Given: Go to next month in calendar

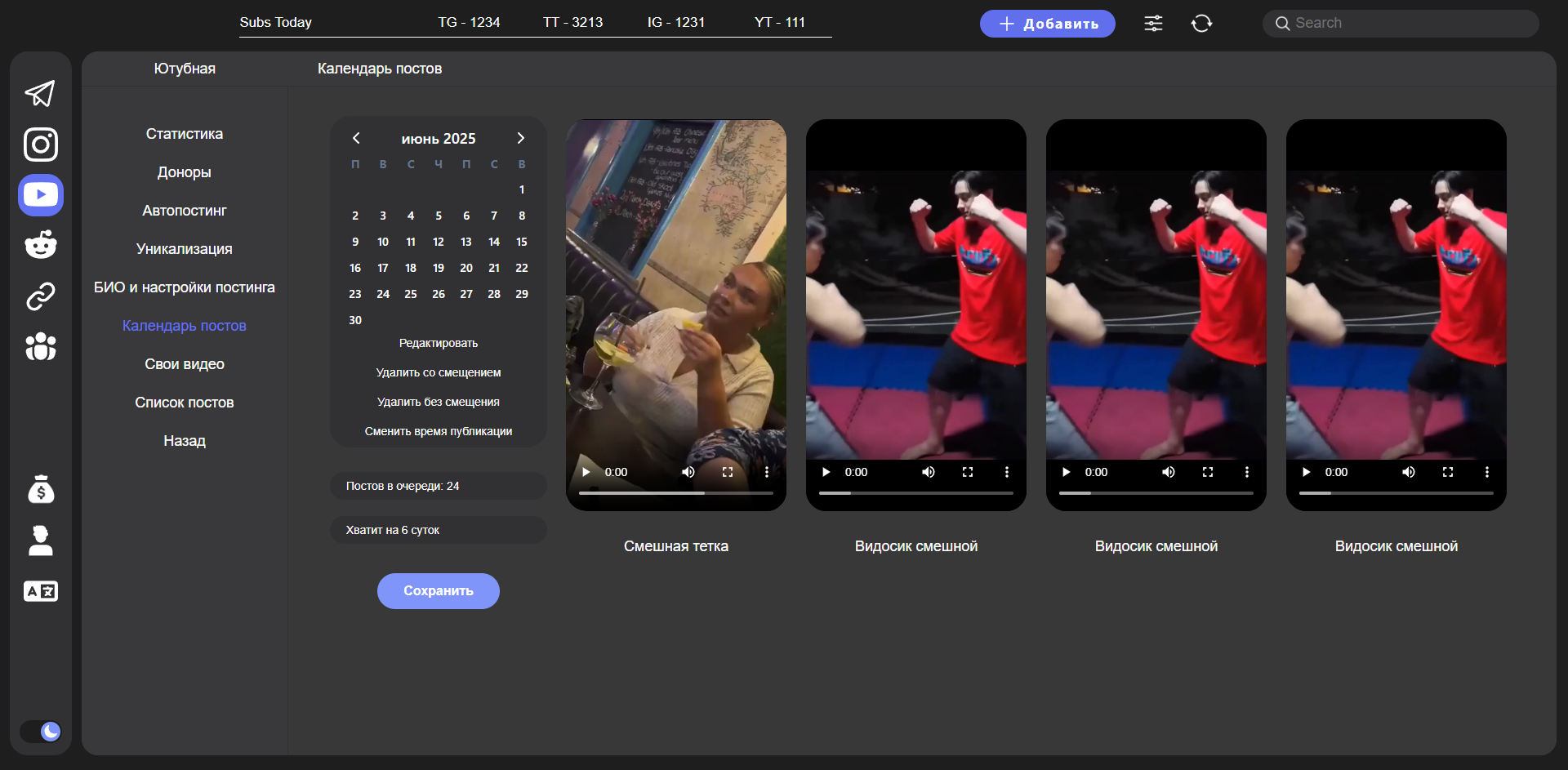Looking at the screenshot, I should 520,139.
